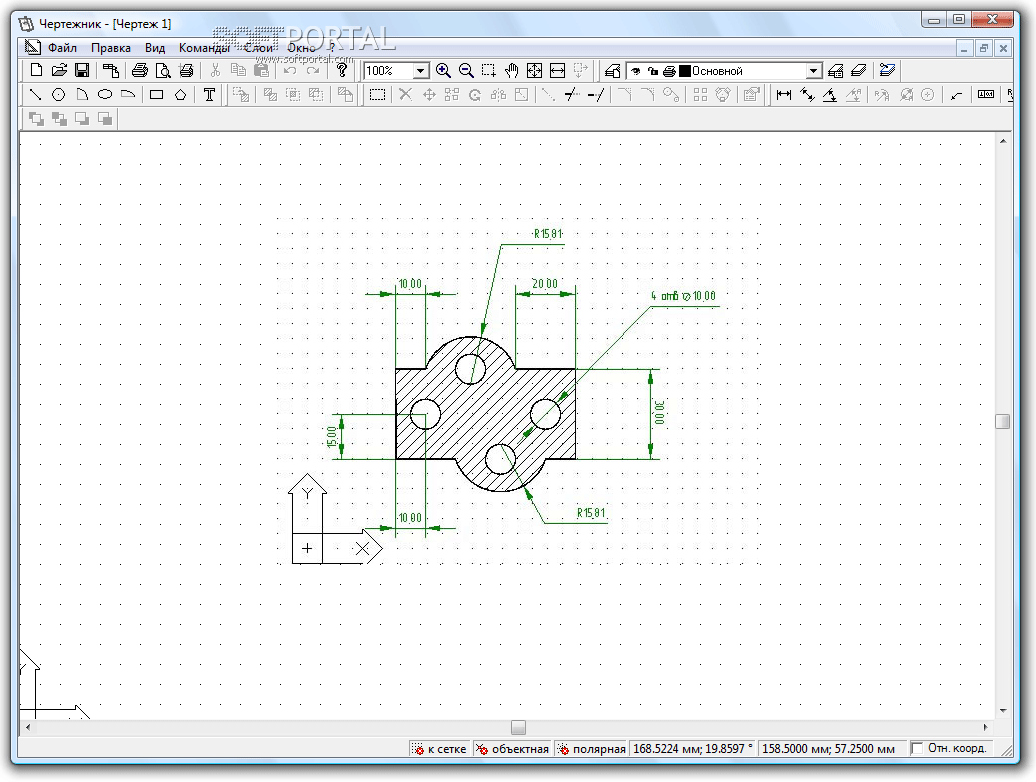
Task: Open the 100% zoom dropdown arrow
Action: pos(420,71)
